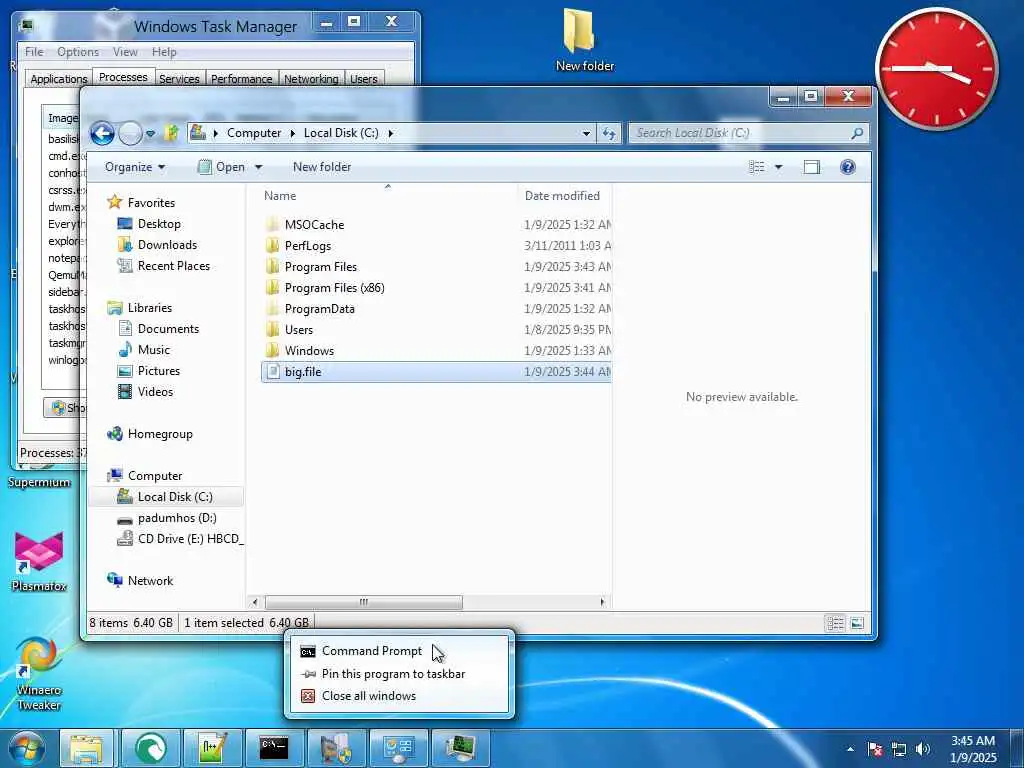Viewport: 1024px width, 768px height.
Task: Click the big.file document icon
Action: (x=273, y=372)
